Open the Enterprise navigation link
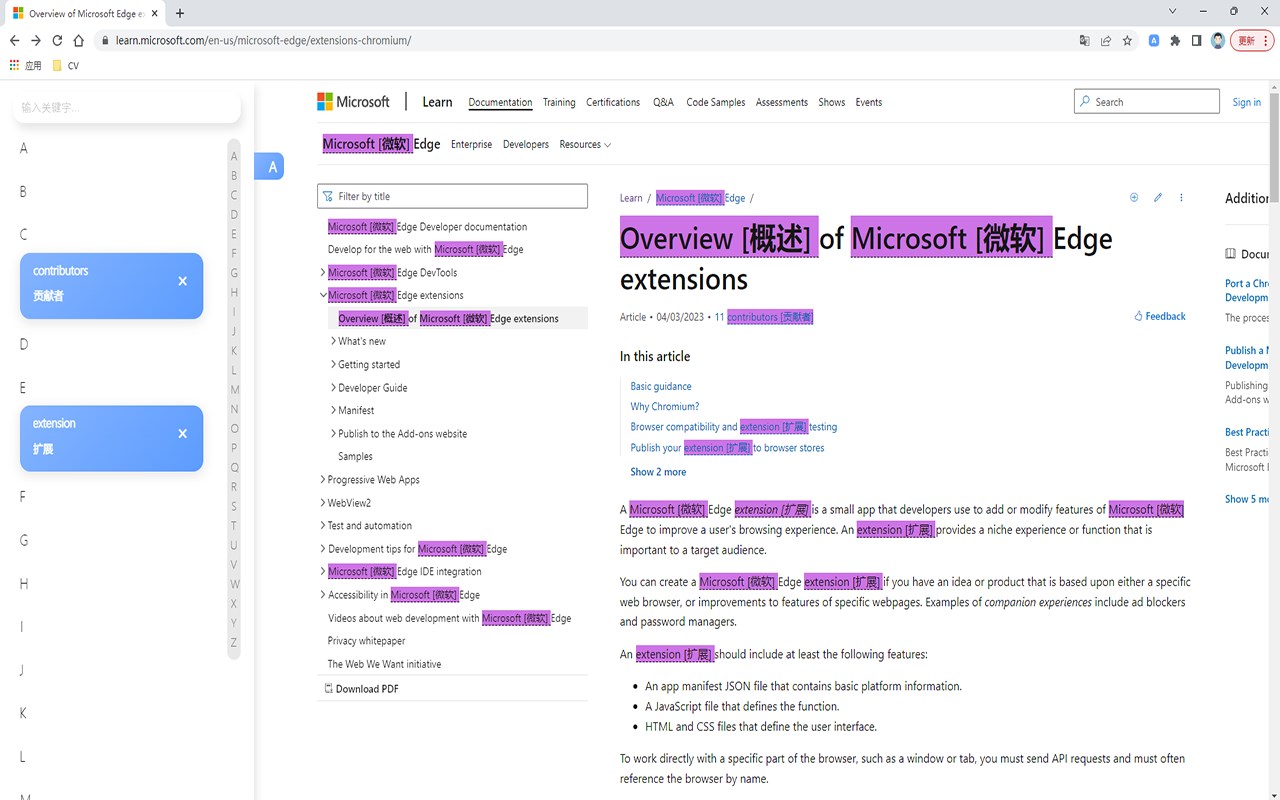 tap(471, 145)
